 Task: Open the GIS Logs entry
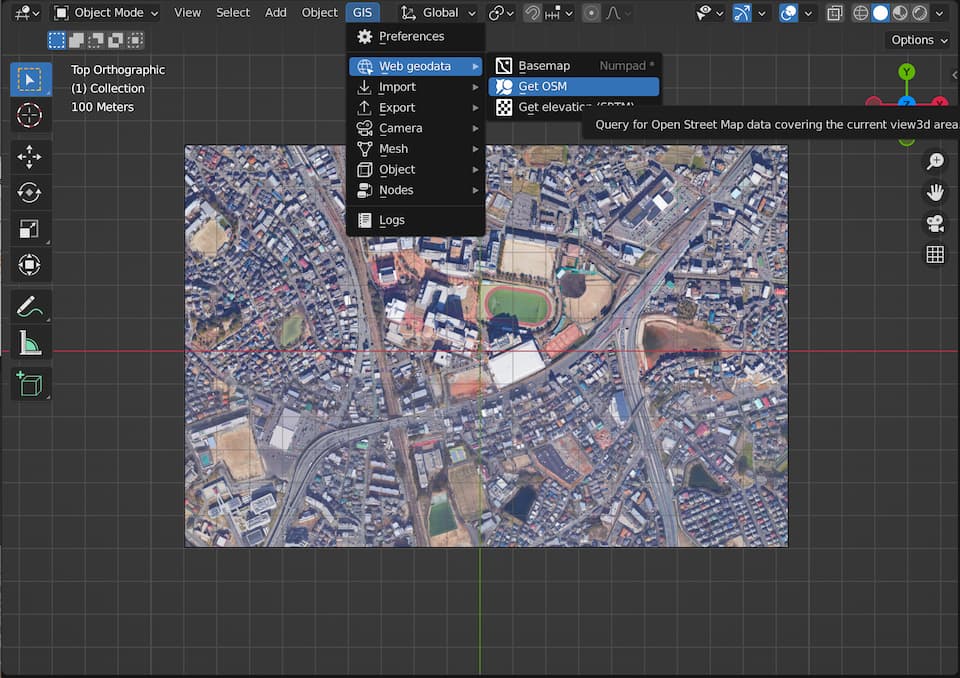click(391, 220)
